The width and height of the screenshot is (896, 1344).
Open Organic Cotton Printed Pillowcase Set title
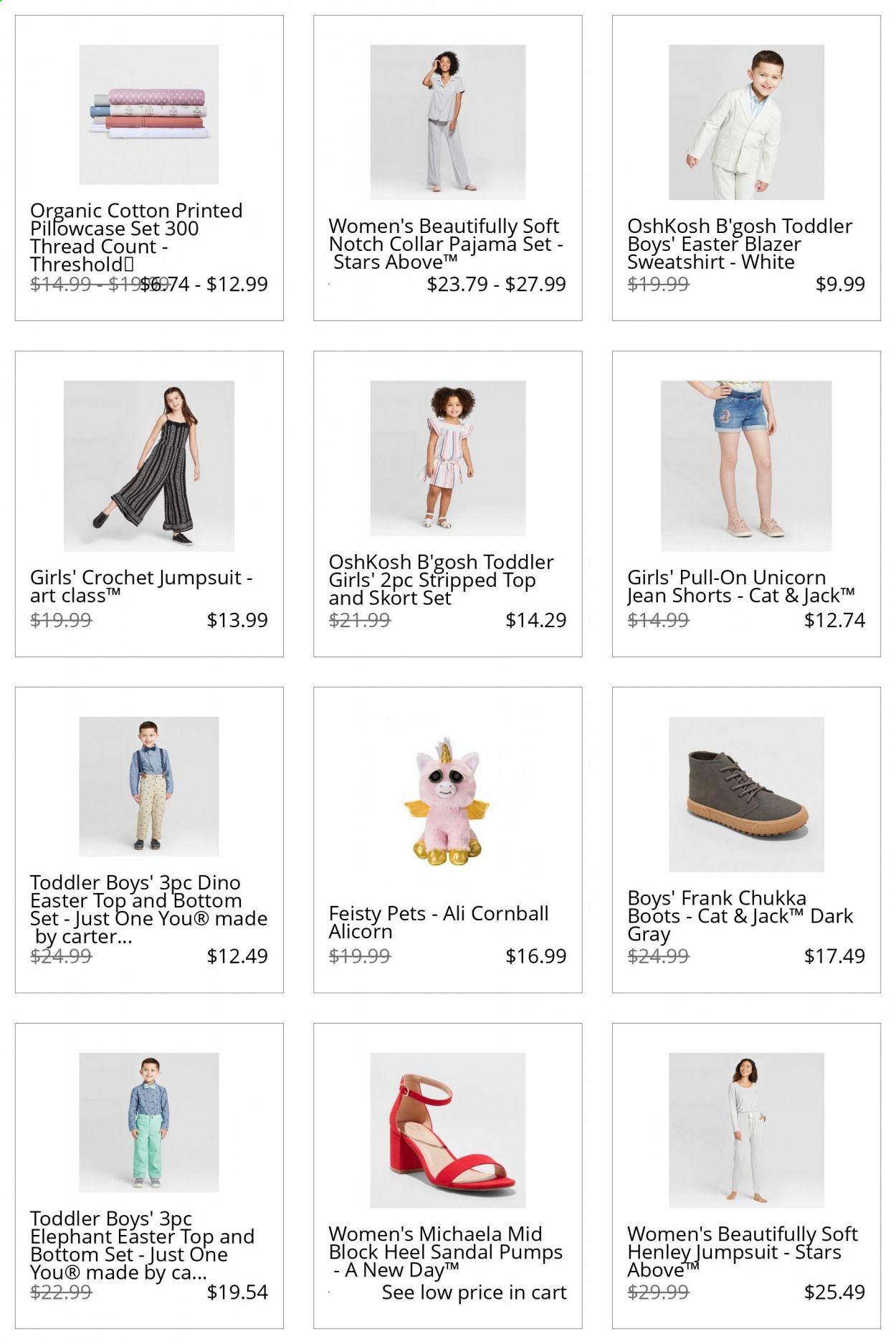(x=136, y=237)
